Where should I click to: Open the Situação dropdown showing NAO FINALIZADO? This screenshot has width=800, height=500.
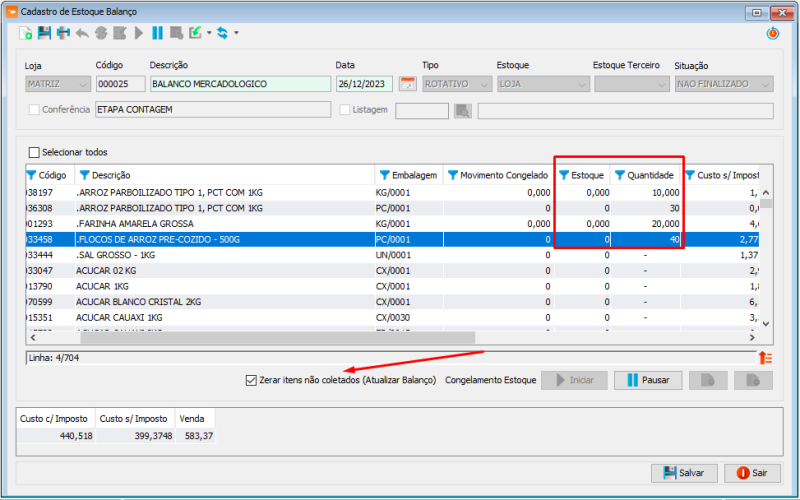coord(724,84)
